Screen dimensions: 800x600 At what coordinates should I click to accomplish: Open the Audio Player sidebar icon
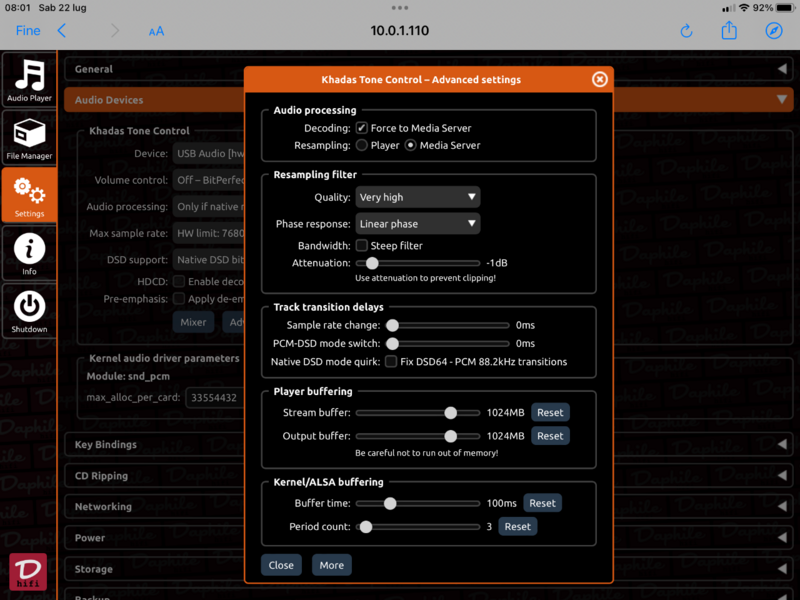[29, 81]
